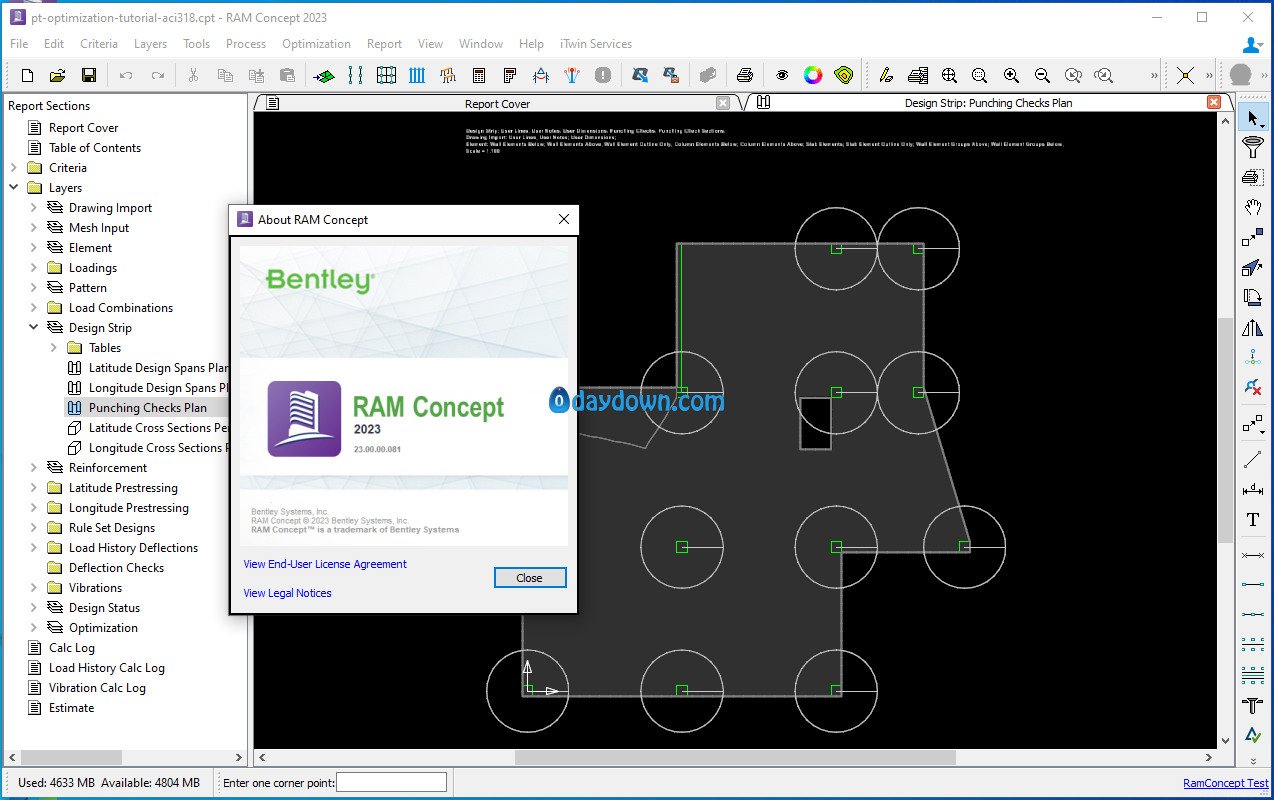Save the model using the floppy disk icon

click(x=89, y=75)
